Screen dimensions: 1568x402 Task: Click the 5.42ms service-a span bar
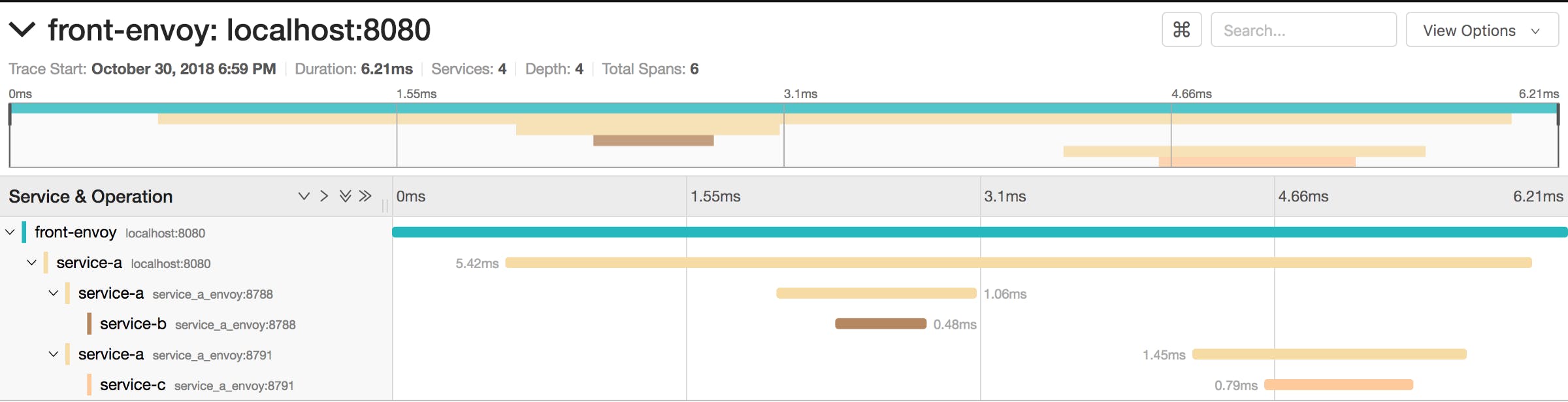point(1018,263)
